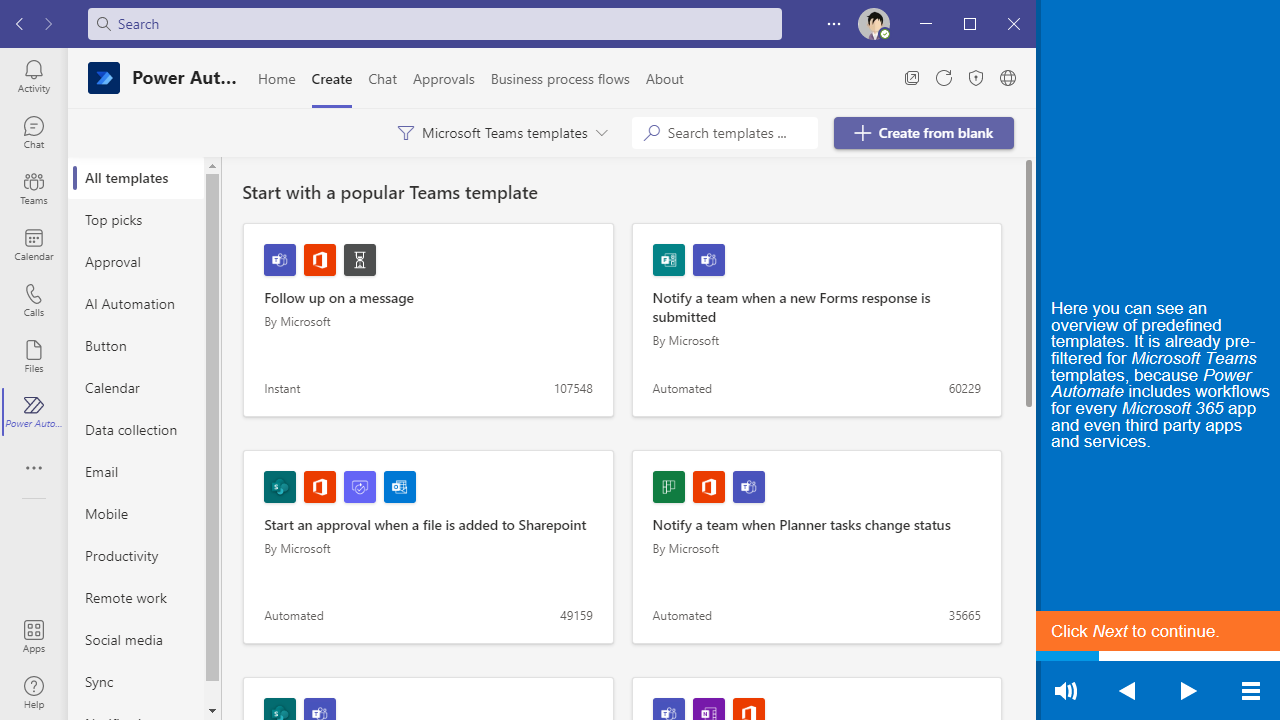The image size is (1280, 720).
Task: Go to the Home tab
Action: tap(277, 79)
